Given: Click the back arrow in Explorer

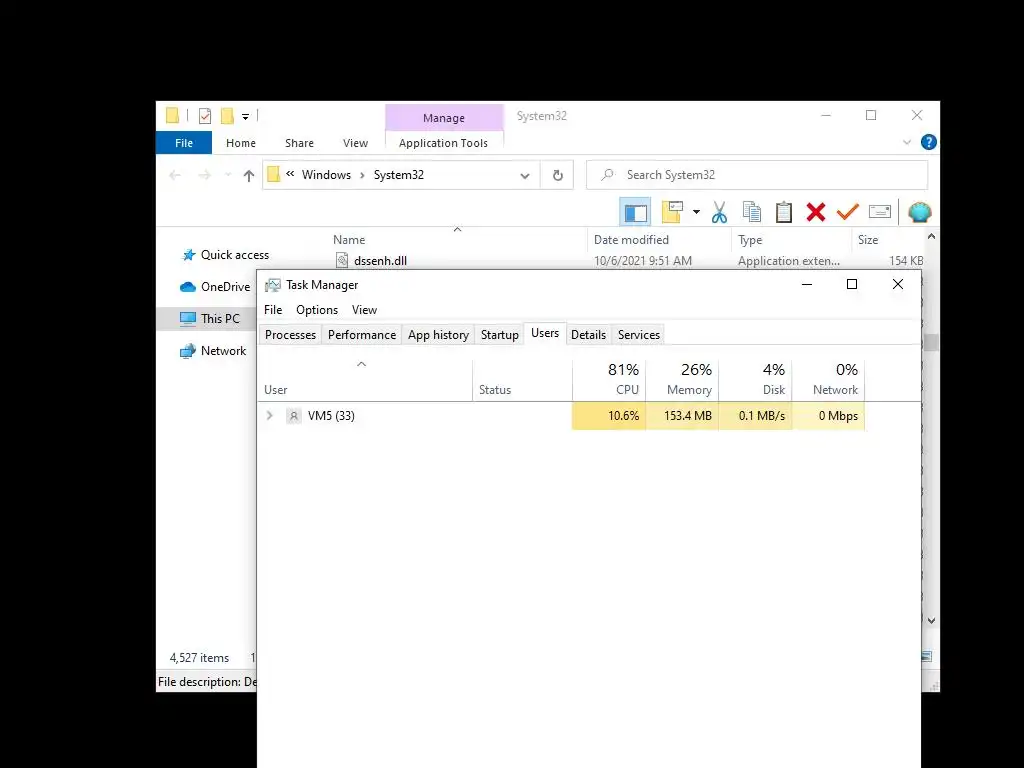Looking at the screenshot, I should point(175,175).
